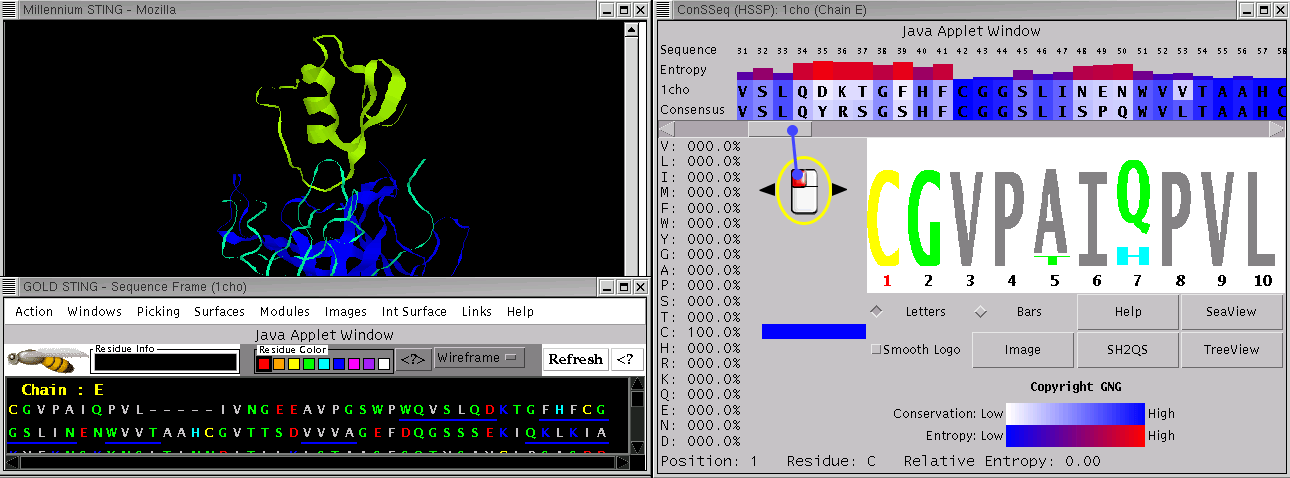1290x478 pixels.
Task: Pick the magenta residue color swatch
Action: (x=354, y=363)
